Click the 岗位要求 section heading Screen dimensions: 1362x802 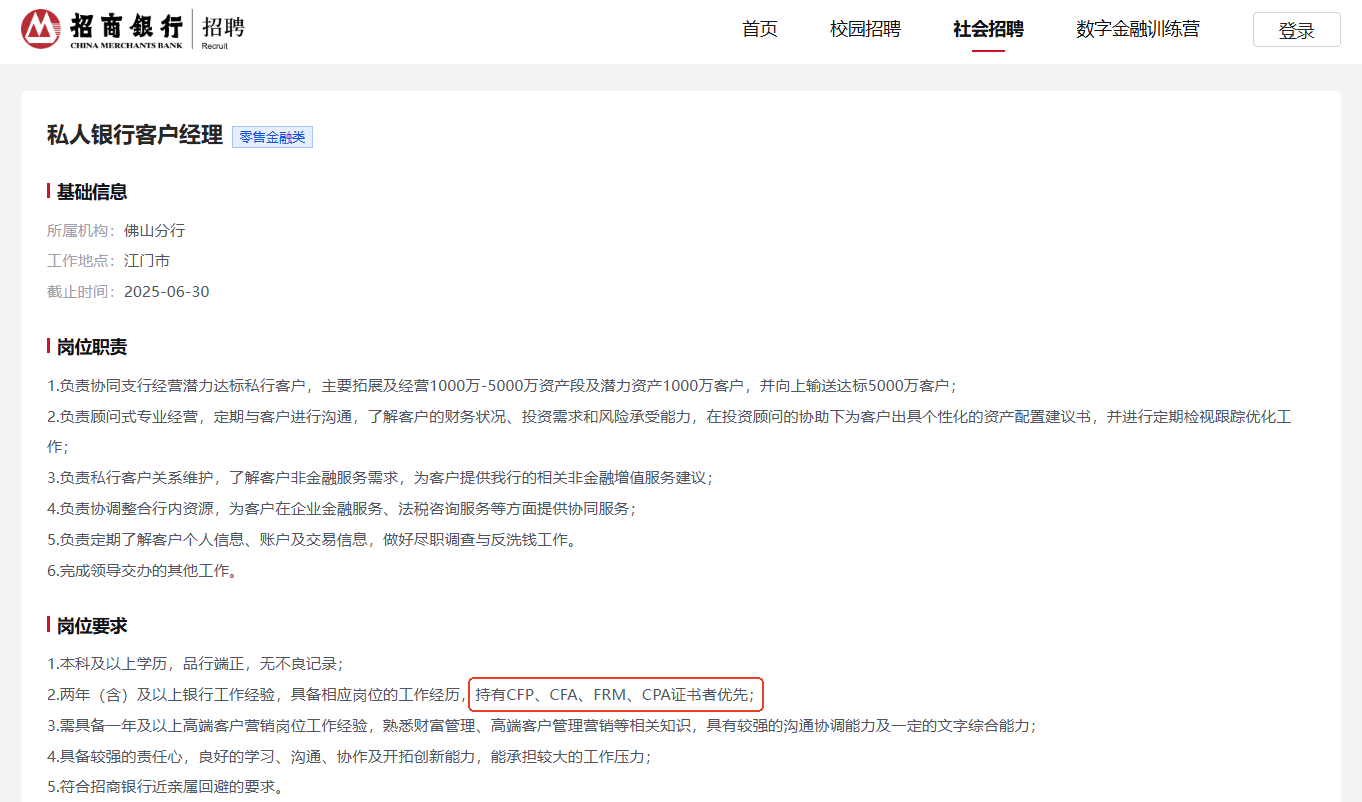point(92,626)
